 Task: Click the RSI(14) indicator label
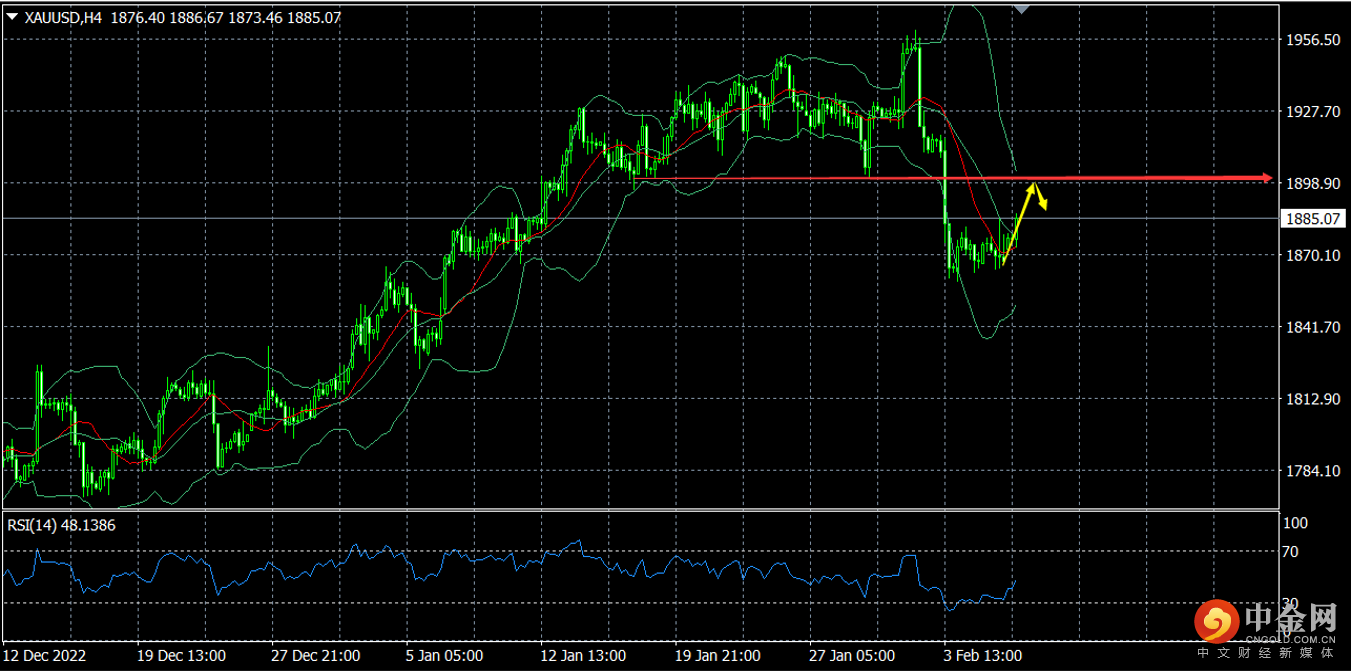(x=61, y=524)
